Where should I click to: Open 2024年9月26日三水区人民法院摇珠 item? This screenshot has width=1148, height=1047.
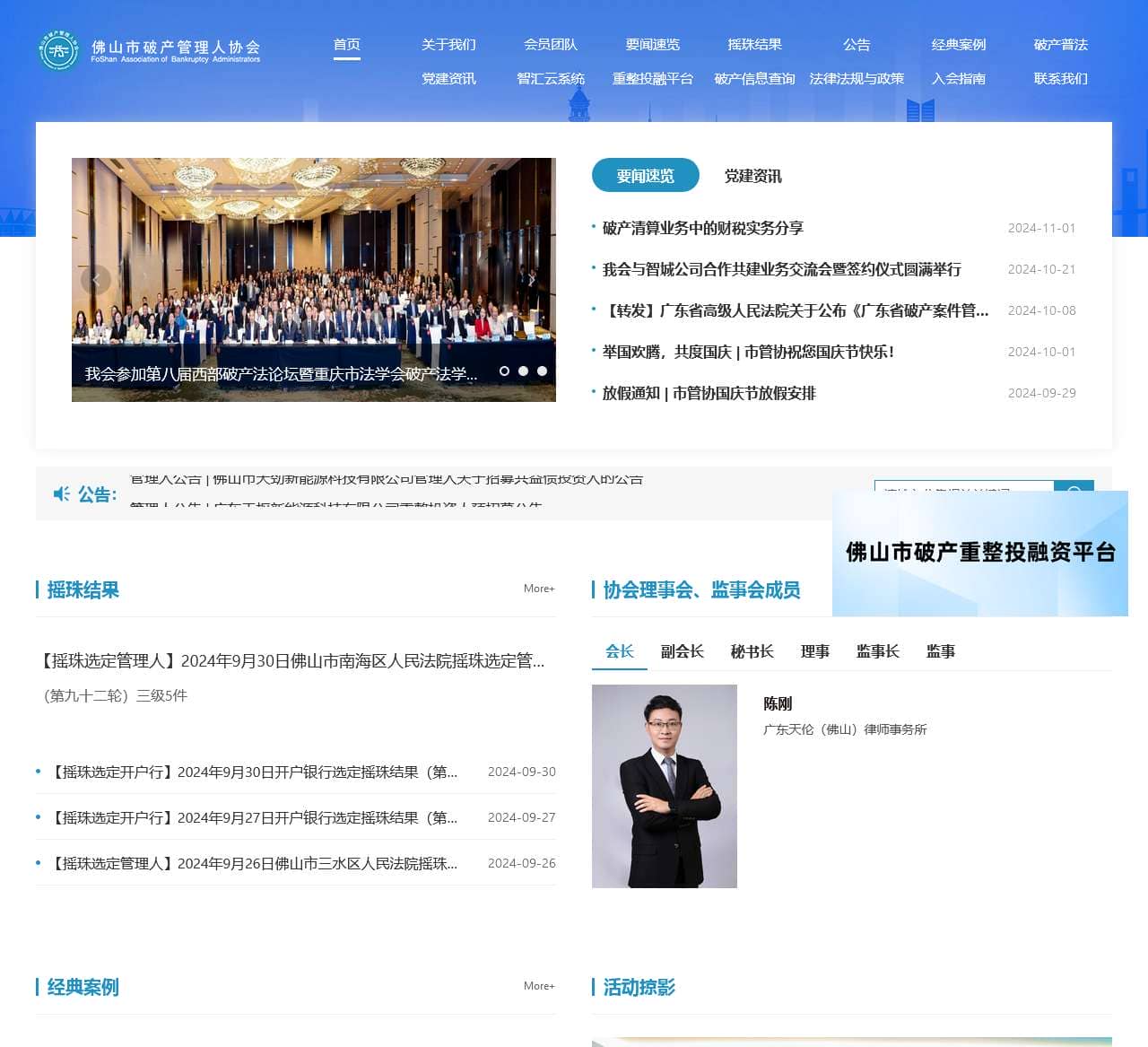[x=252, y=863]
